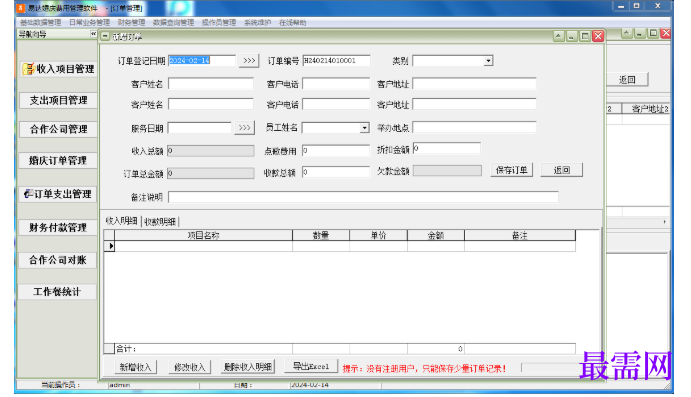691x397 pixels.
Task: Open the 日常业务管理 menu
Action: pyautogui.click(x=89, y=22)
